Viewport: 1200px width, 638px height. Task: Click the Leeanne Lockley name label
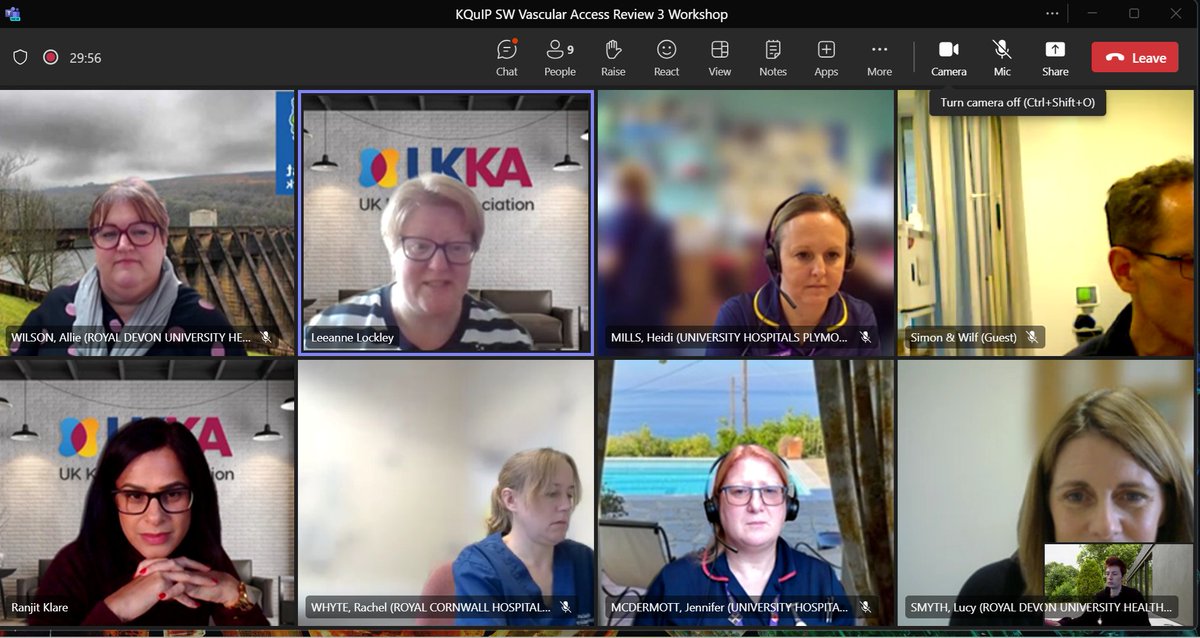(x=353, y=338)
